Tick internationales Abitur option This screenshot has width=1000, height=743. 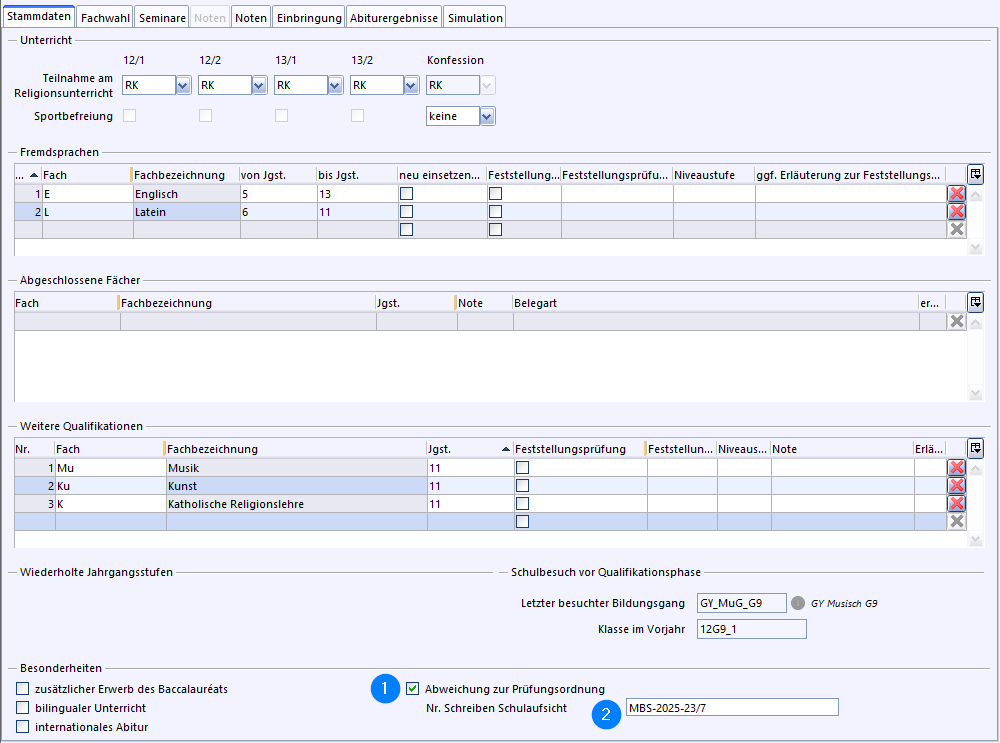pos(23,727)
